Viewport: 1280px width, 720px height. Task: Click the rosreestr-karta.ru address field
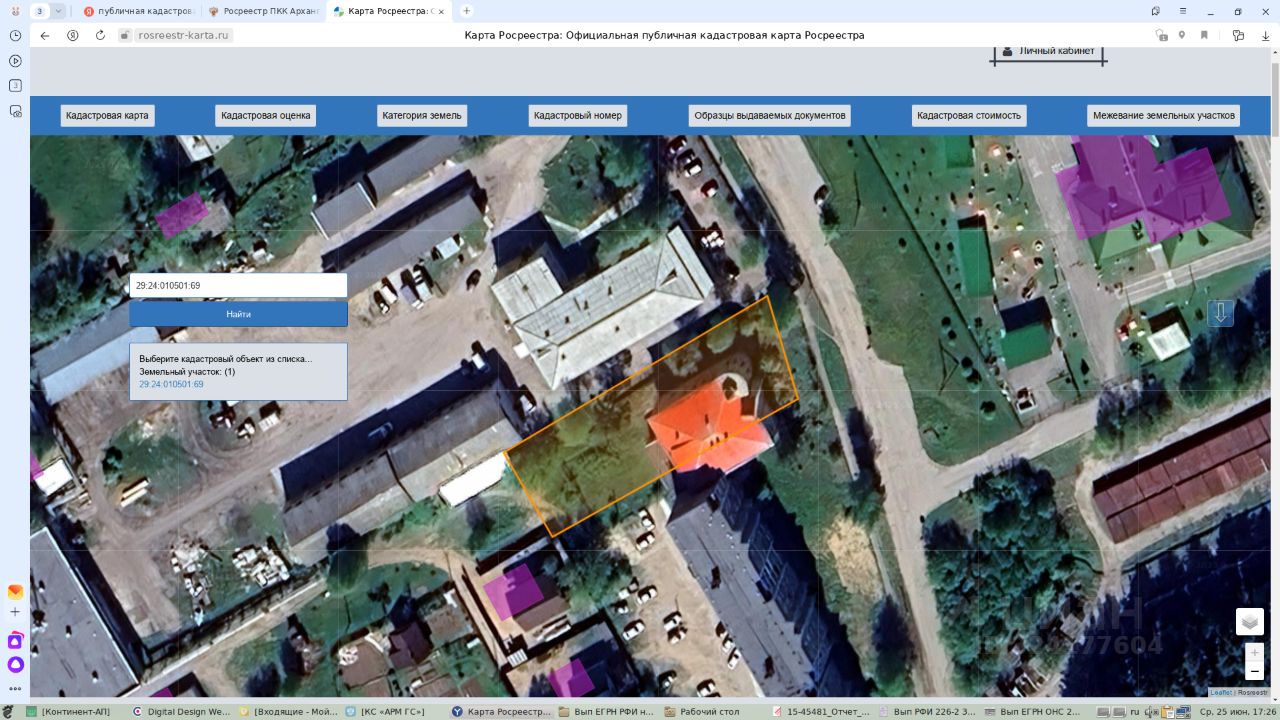pyautogui.click(x=183, y=35)
